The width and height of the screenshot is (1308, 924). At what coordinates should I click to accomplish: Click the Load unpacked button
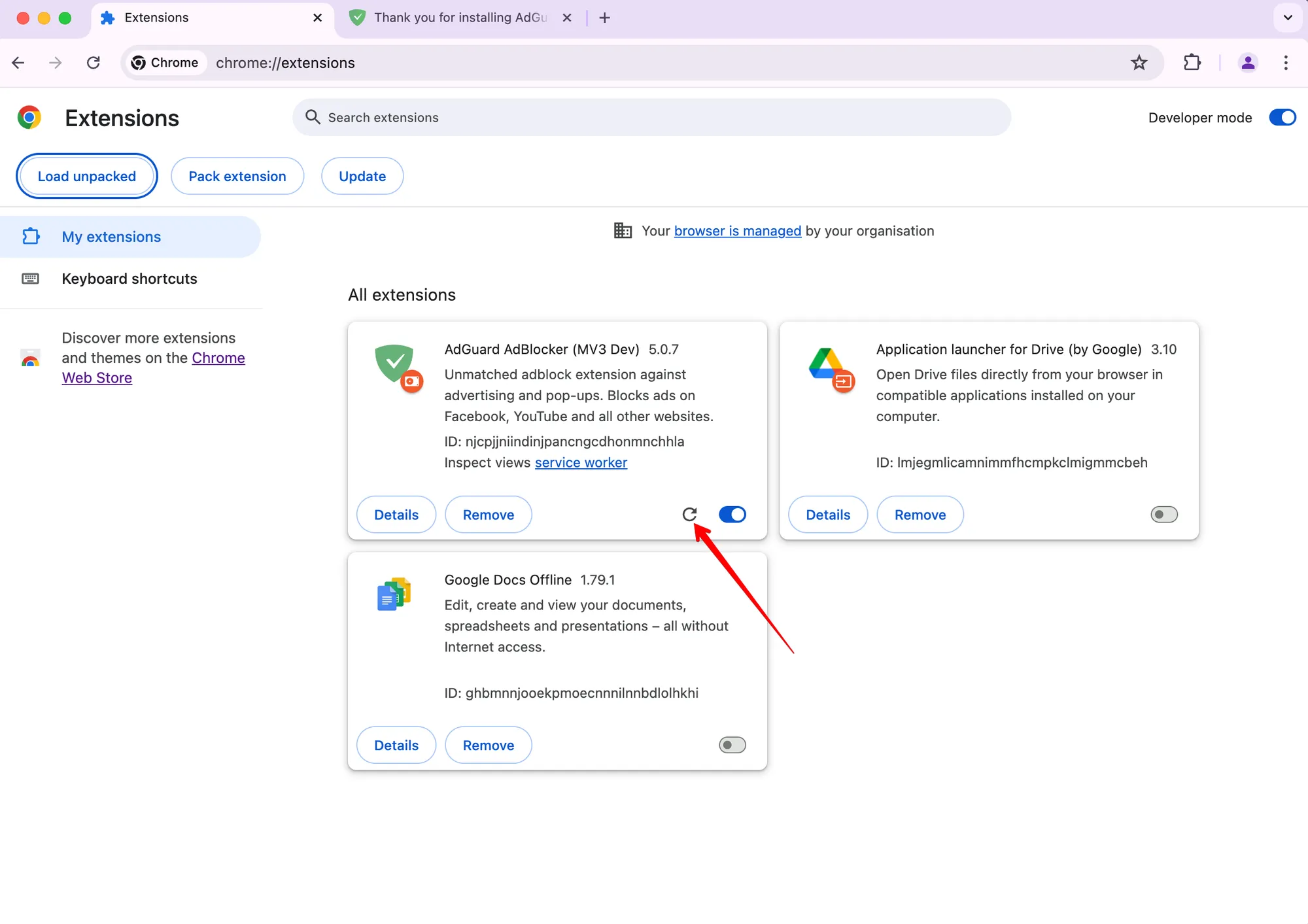pyautogui.click(x=87, y=176)
